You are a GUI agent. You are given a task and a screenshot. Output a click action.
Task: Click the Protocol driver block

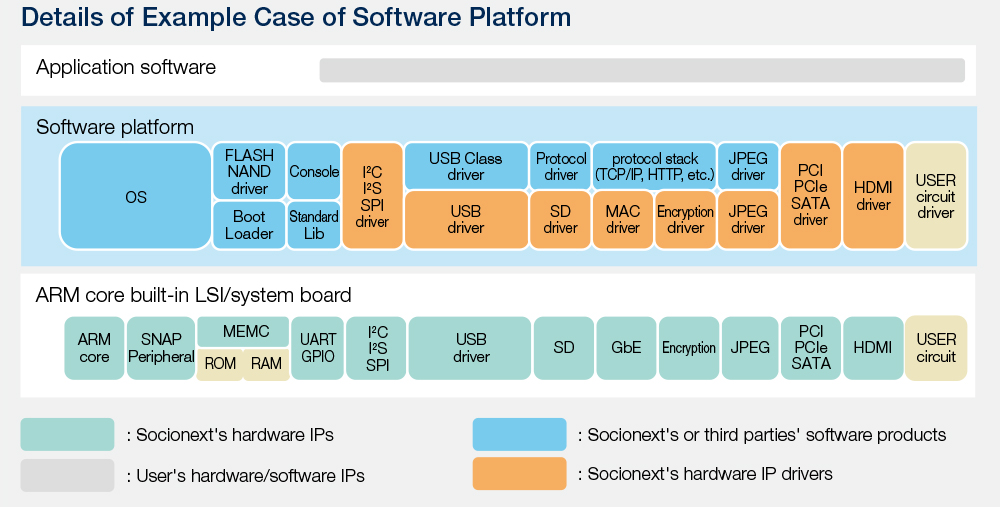[561, 166]
